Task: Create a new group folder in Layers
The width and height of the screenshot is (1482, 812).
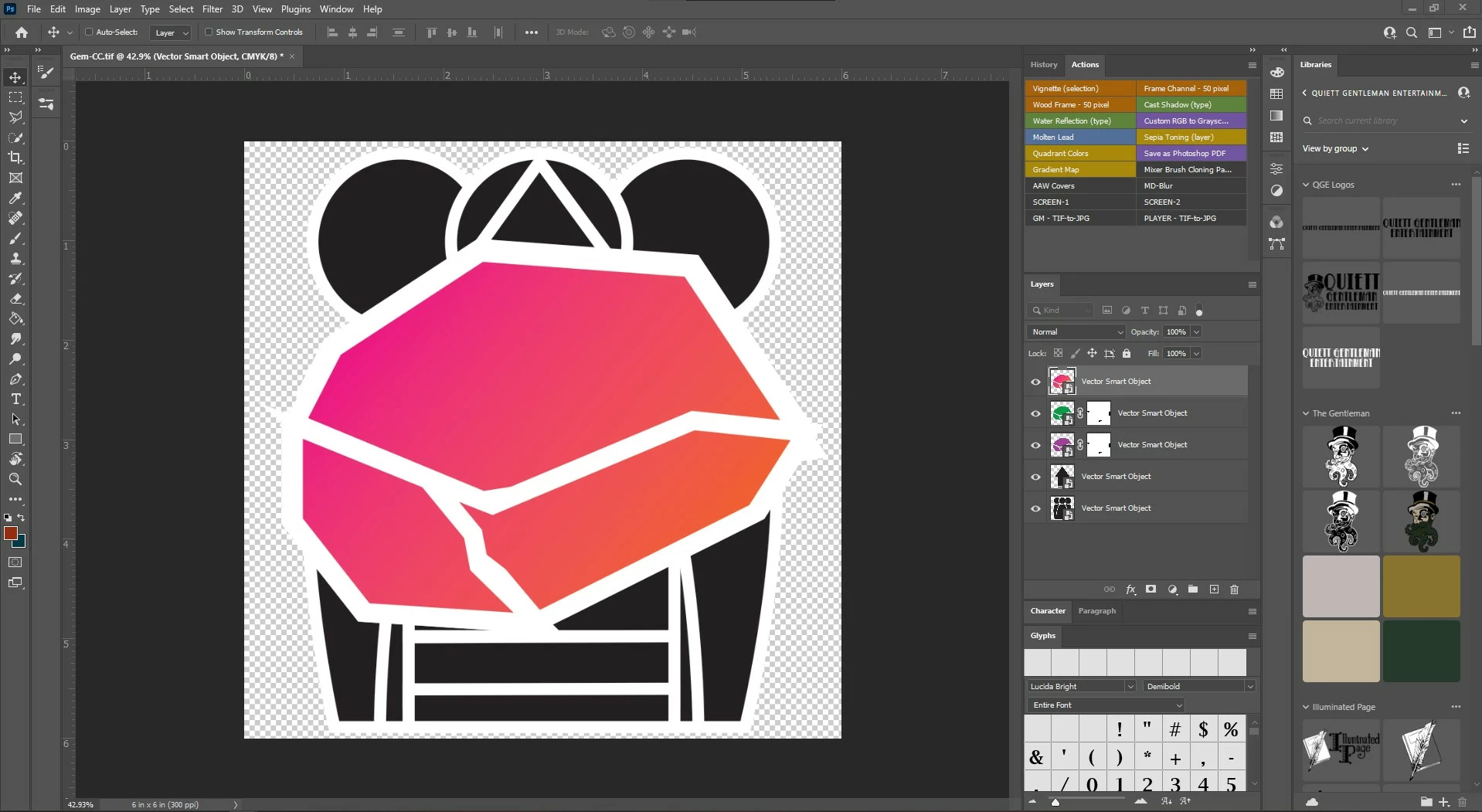Action: coord(1193,589)
